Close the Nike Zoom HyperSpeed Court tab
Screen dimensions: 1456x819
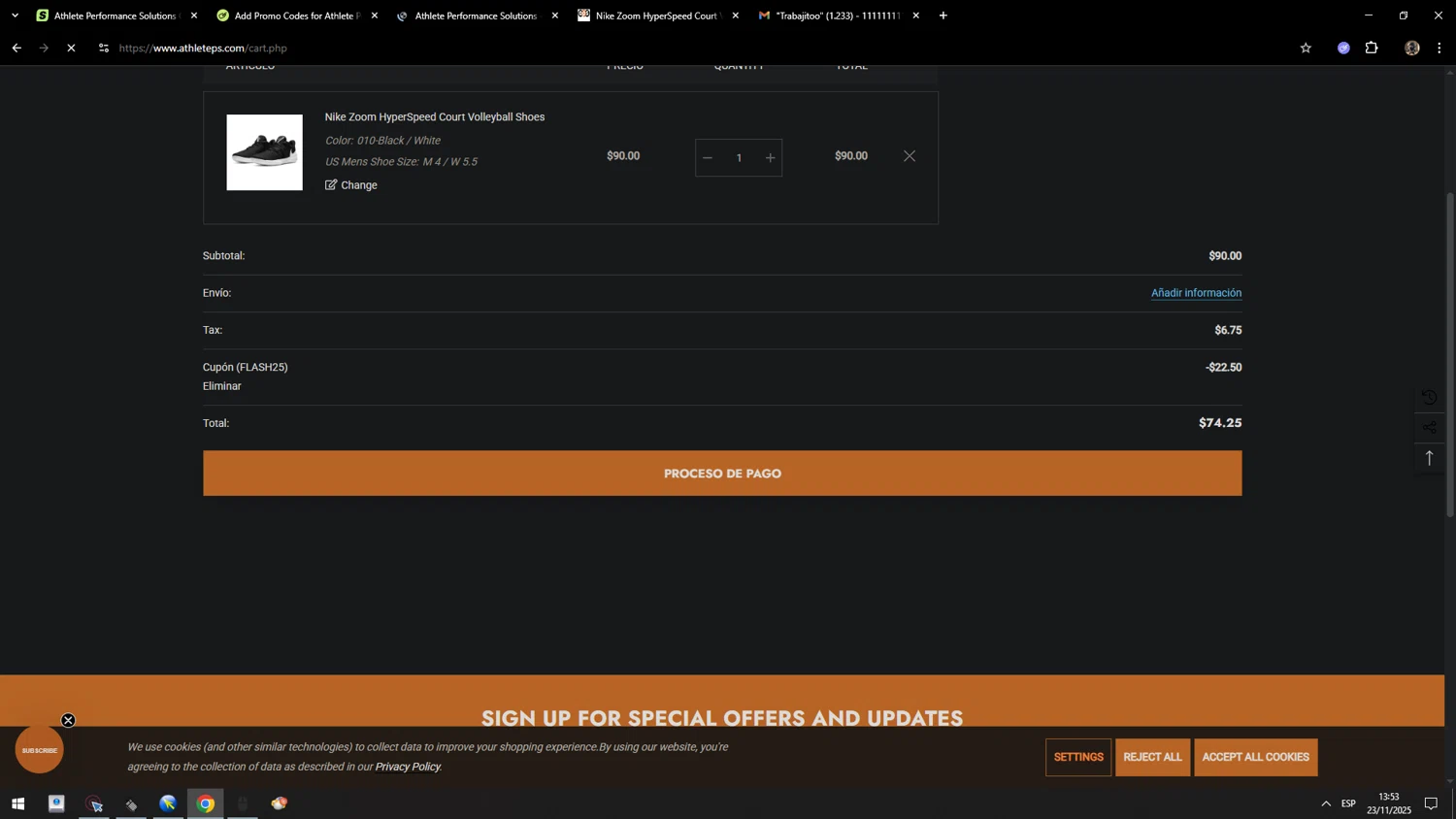(736, 16)
